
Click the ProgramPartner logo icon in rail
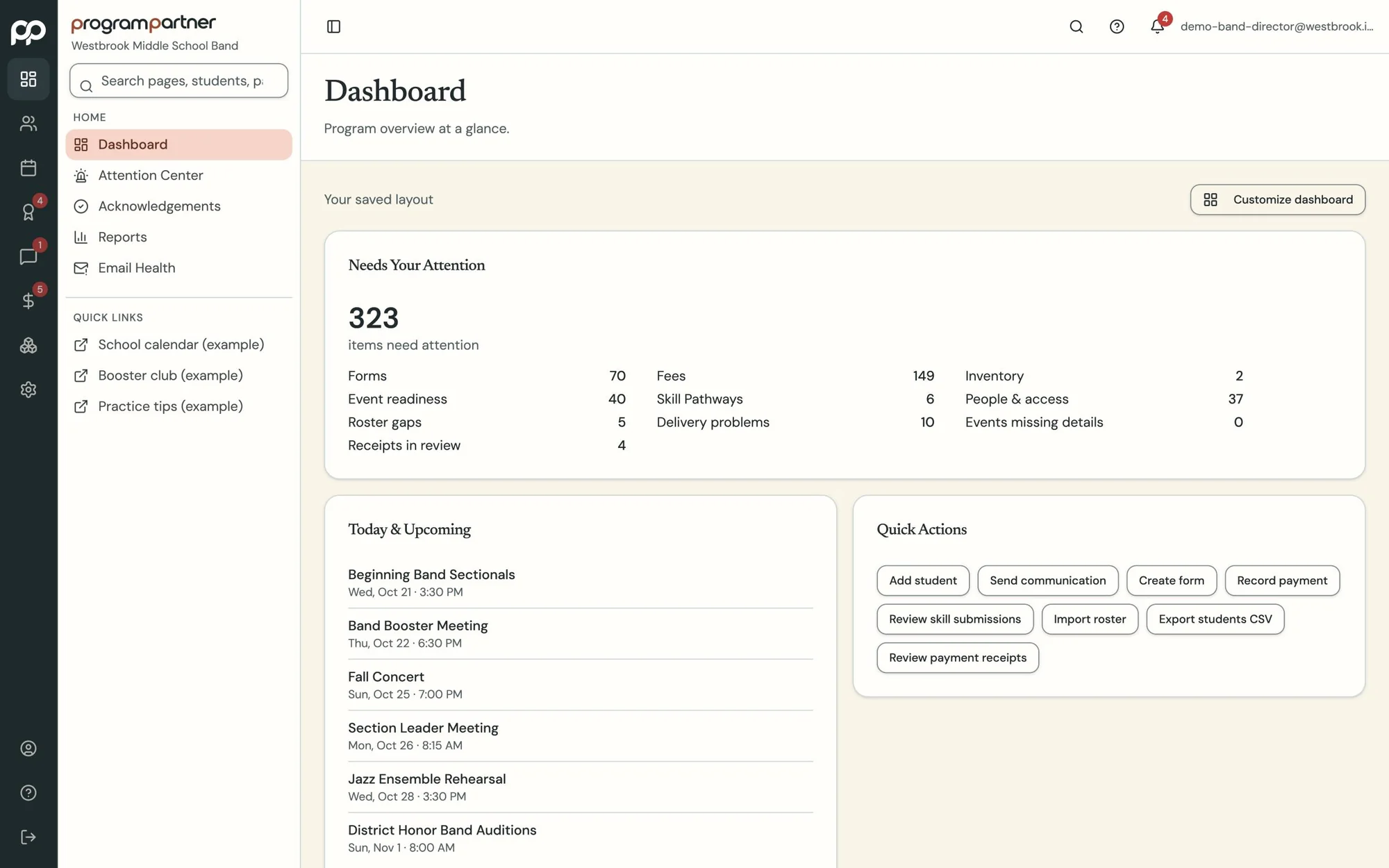(28, 31)
